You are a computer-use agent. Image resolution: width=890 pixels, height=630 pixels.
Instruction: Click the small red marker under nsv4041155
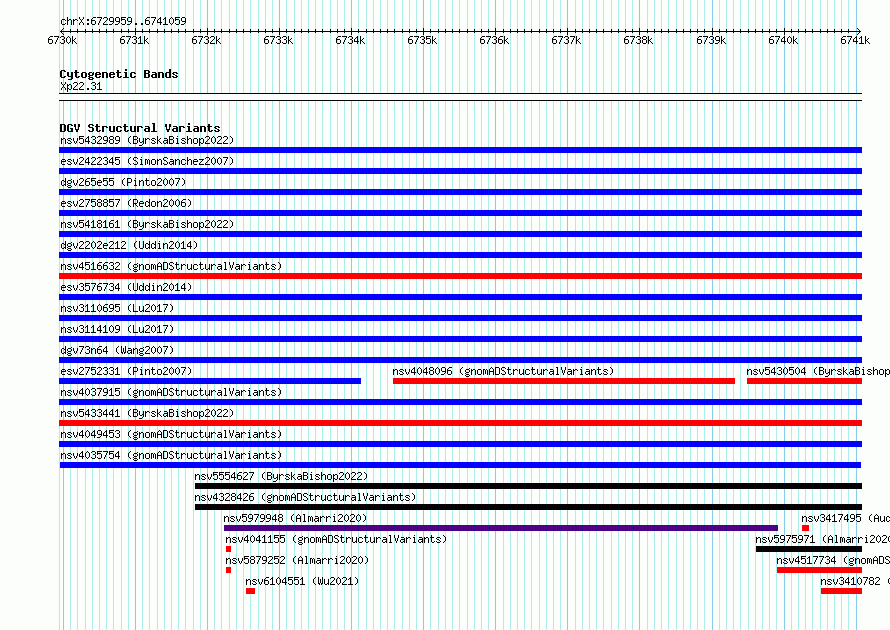pos(228,549)
